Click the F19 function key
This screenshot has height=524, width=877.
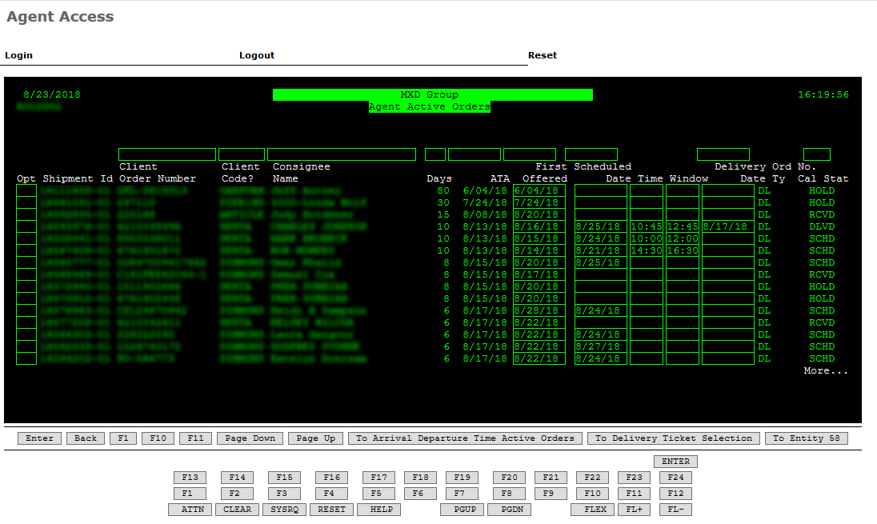click(462, 478)
